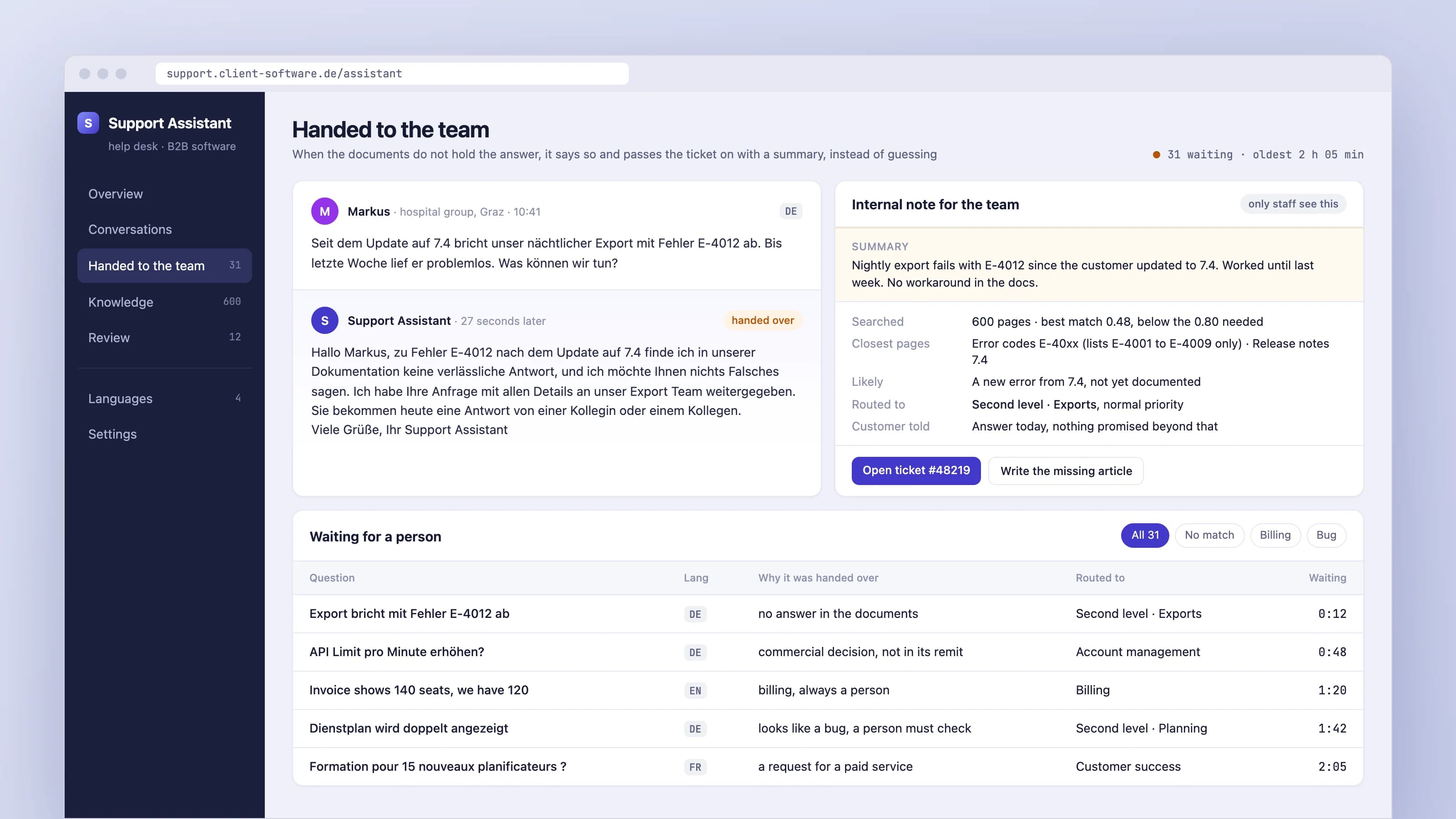
Task: Click the Account management routing cell
Action: tap(1137, 652)
